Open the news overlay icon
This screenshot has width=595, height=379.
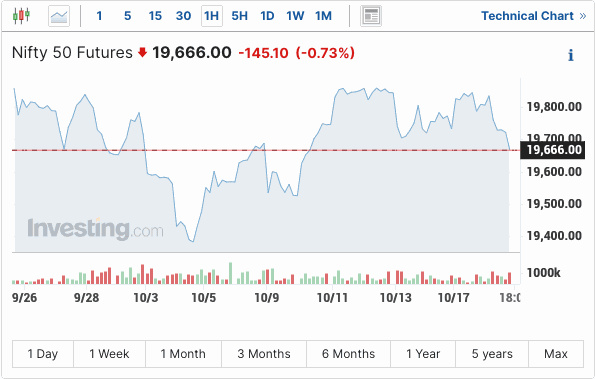click(371, 16)
